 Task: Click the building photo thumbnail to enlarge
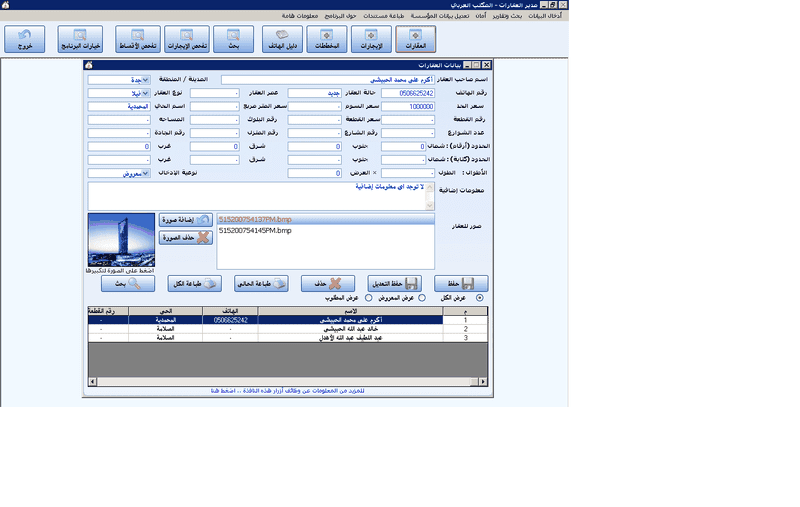pyautogui.click(x=120, y=239)
